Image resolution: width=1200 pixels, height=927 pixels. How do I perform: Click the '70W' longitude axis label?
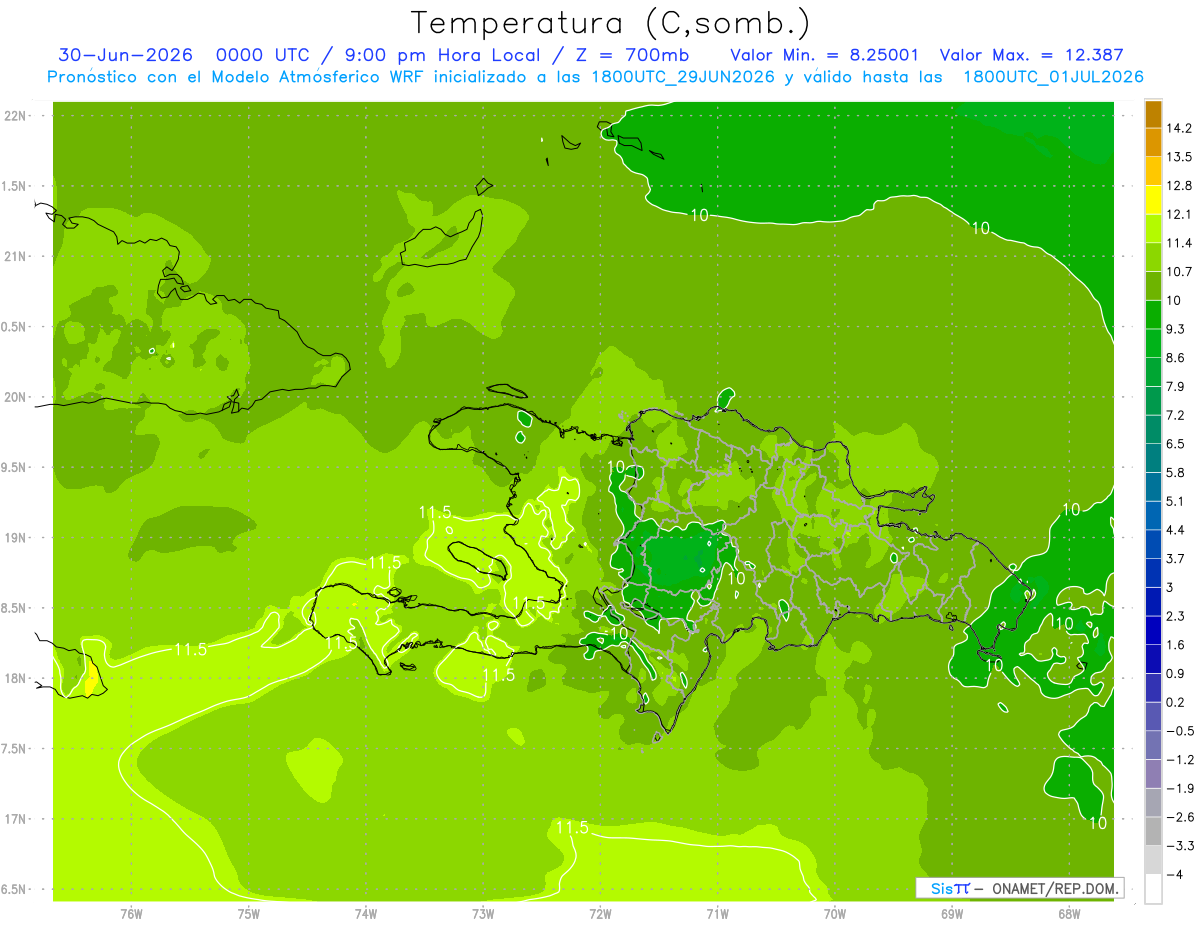[835, 914]
